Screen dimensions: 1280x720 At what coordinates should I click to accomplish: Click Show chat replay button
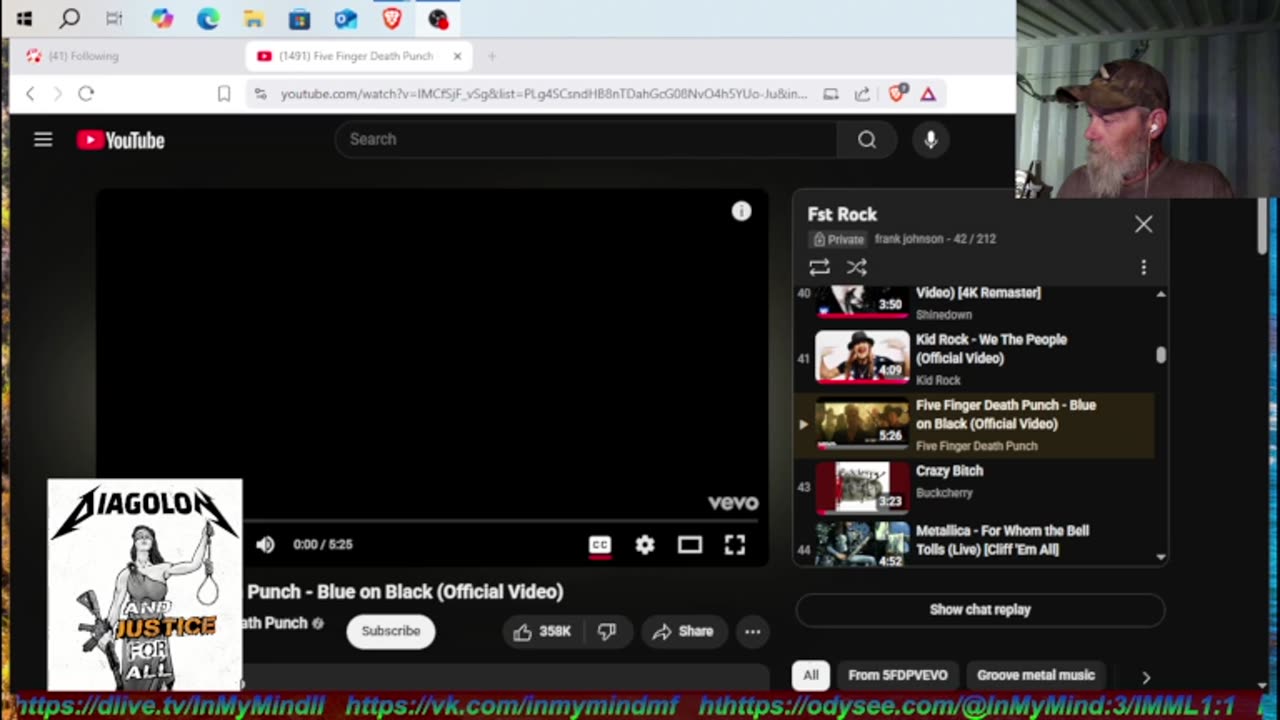[x=980, y=609]
